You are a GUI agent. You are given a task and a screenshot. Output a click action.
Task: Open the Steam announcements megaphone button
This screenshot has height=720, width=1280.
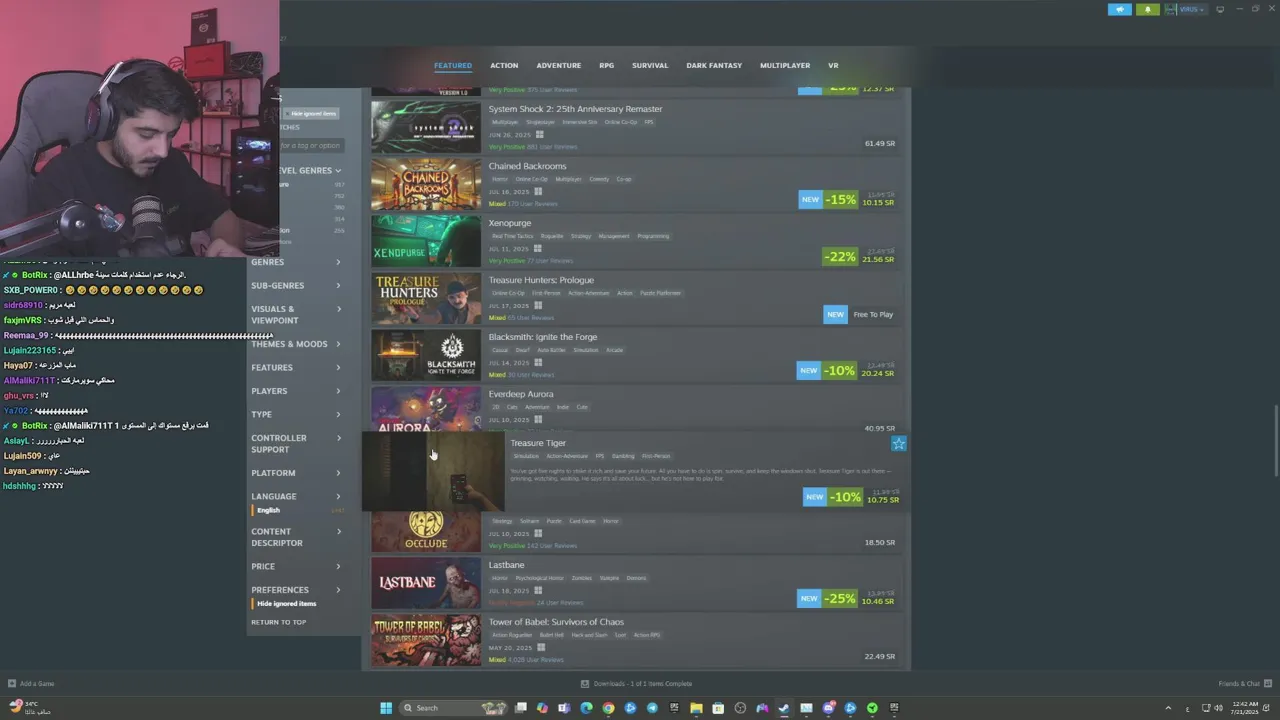[1119, 9]
